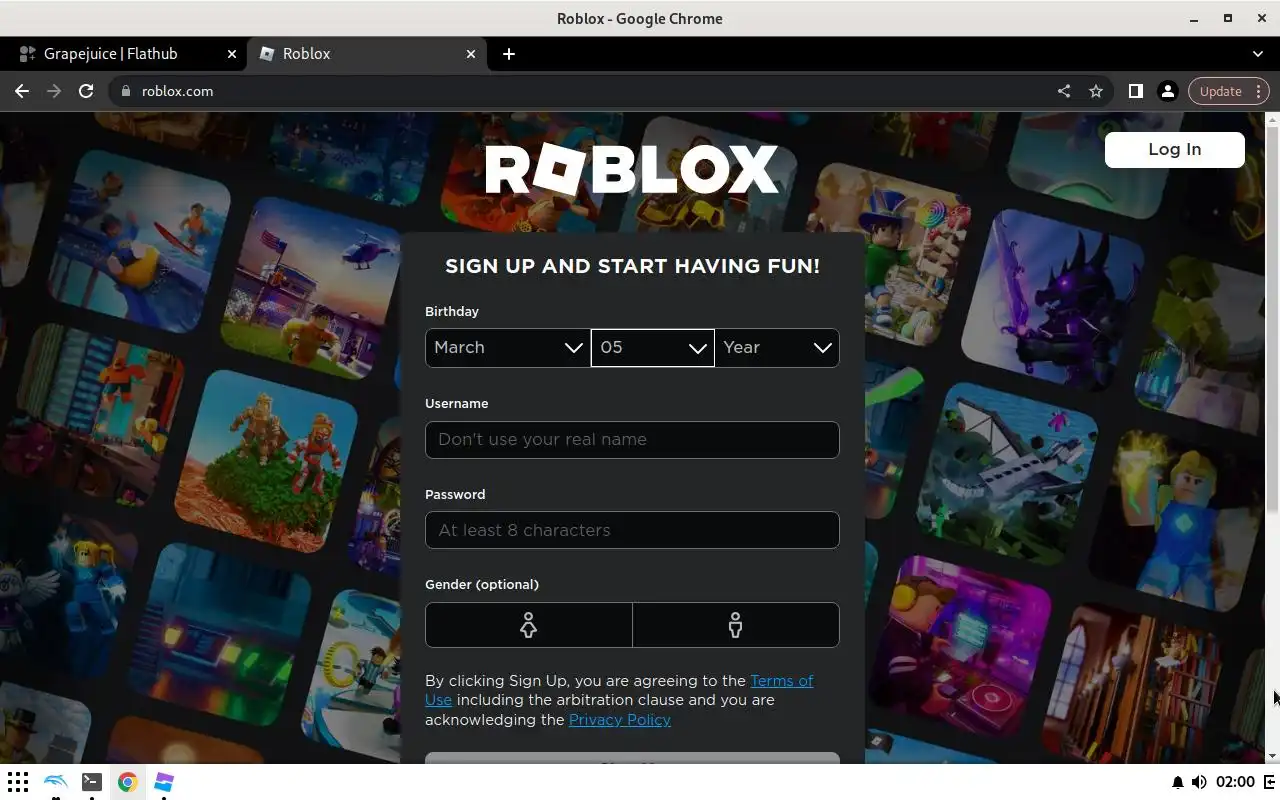Open the birthday Year dropdown

coord(777,348)
